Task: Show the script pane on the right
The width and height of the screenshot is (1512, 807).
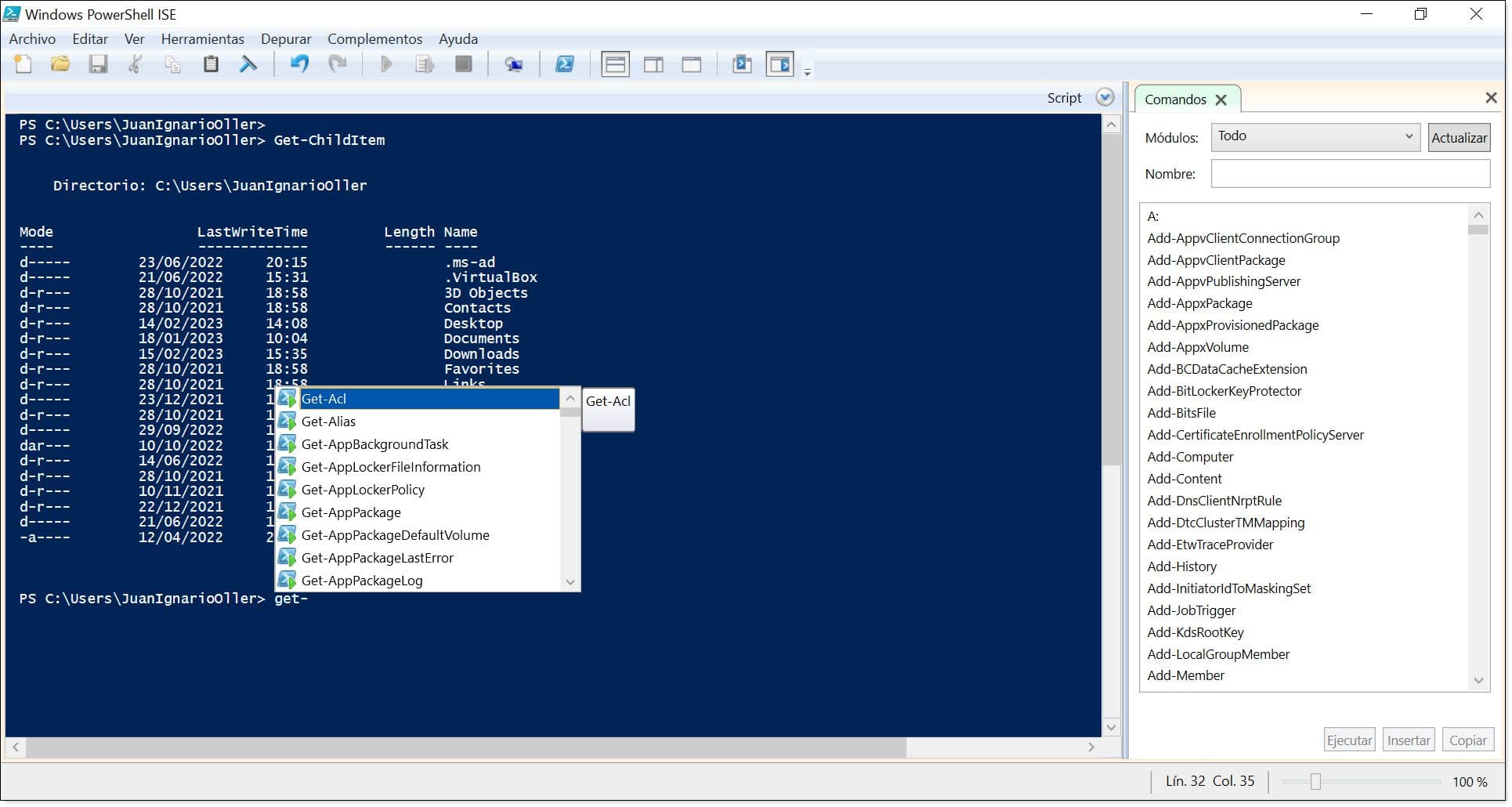Action: pos(653,64)
